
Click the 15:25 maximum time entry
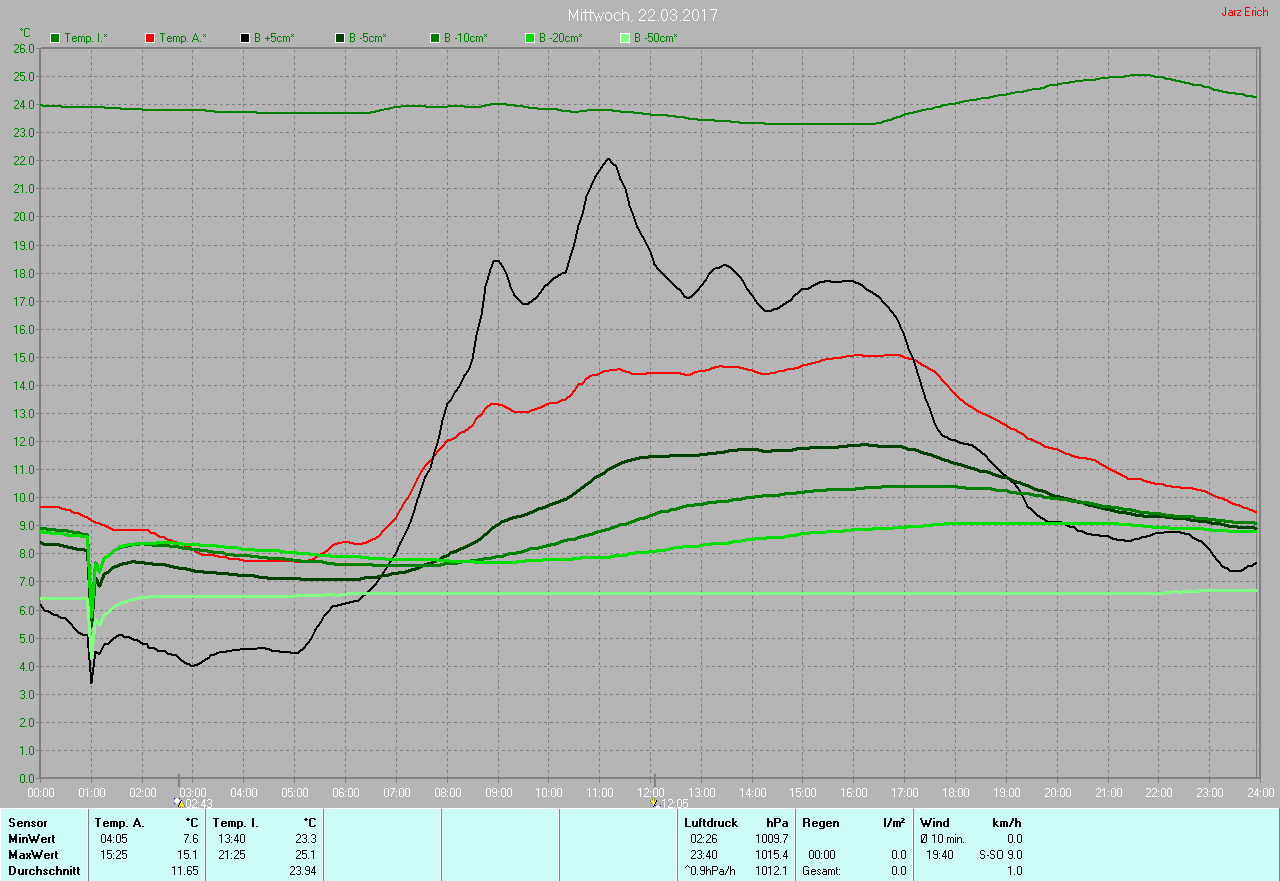pos(113,855)
